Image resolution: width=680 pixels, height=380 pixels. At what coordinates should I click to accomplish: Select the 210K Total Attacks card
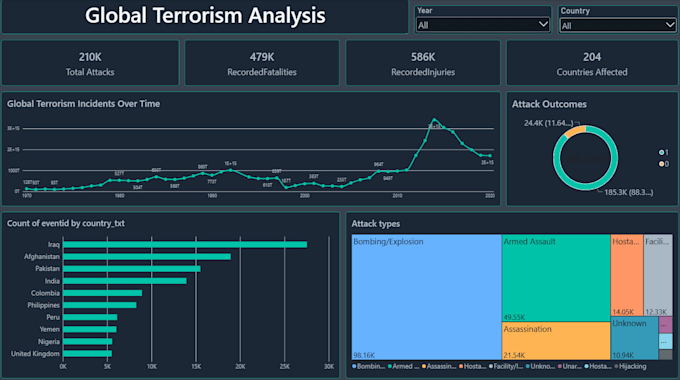pos(90,63)
